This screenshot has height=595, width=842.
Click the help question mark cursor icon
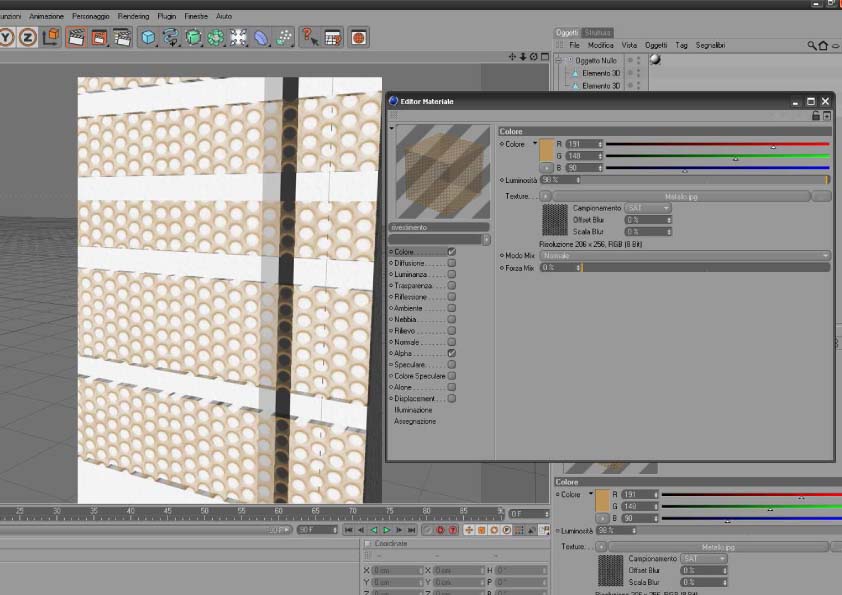point(310,38)
